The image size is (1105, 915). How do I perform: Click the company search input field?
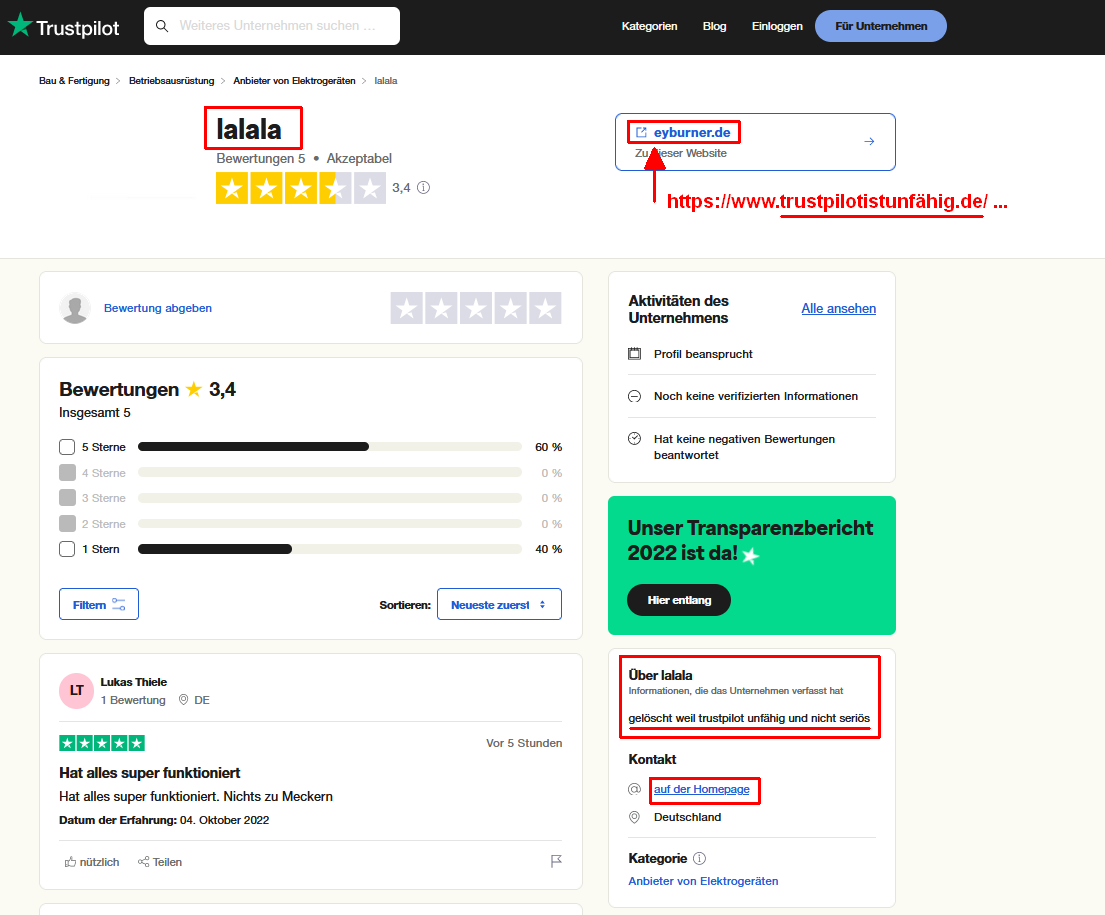272,26
